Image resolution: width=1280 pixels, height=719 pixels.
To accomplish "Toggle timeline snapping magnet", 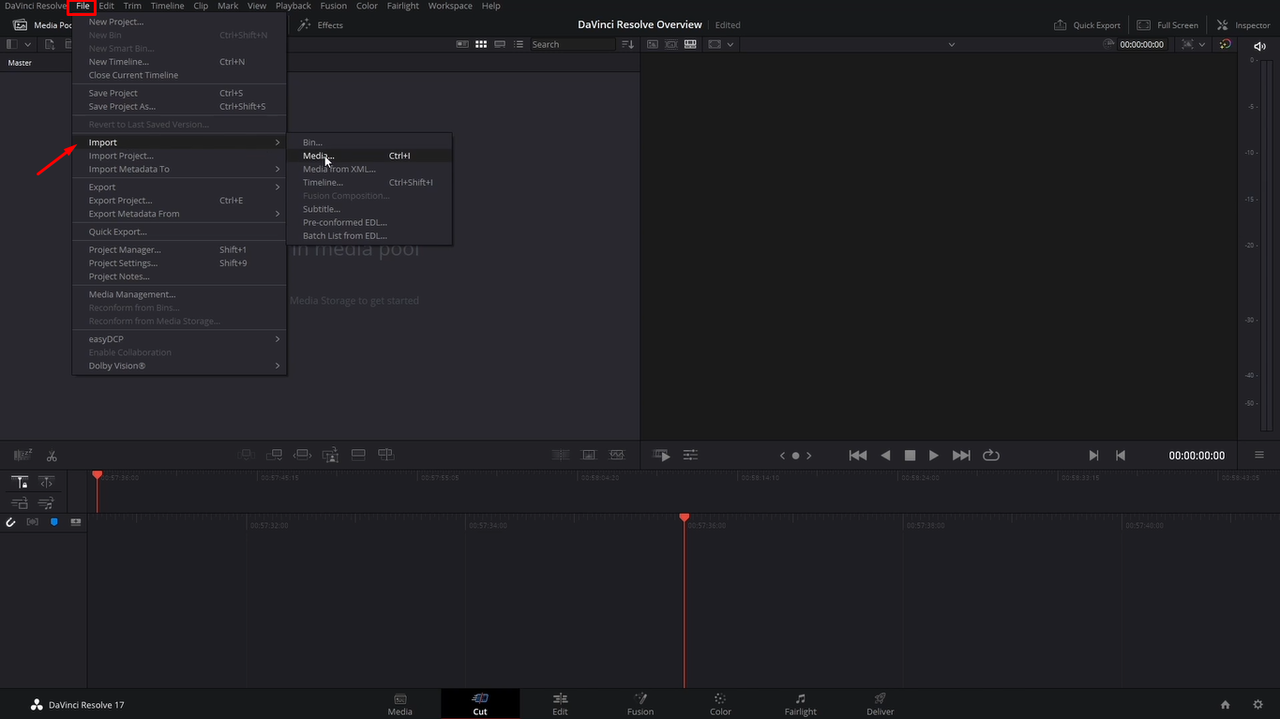I will click(11, 522).
